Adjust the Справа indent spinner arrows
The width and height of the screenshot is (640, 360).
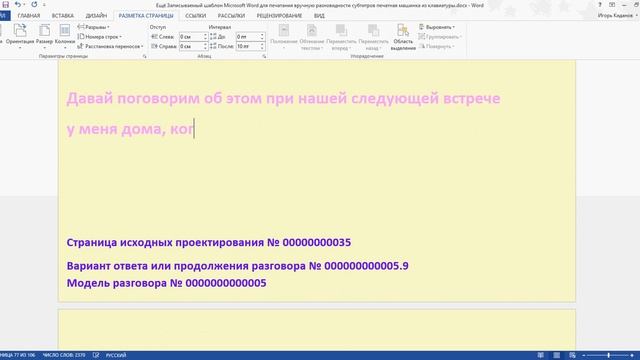click(205, 47)
